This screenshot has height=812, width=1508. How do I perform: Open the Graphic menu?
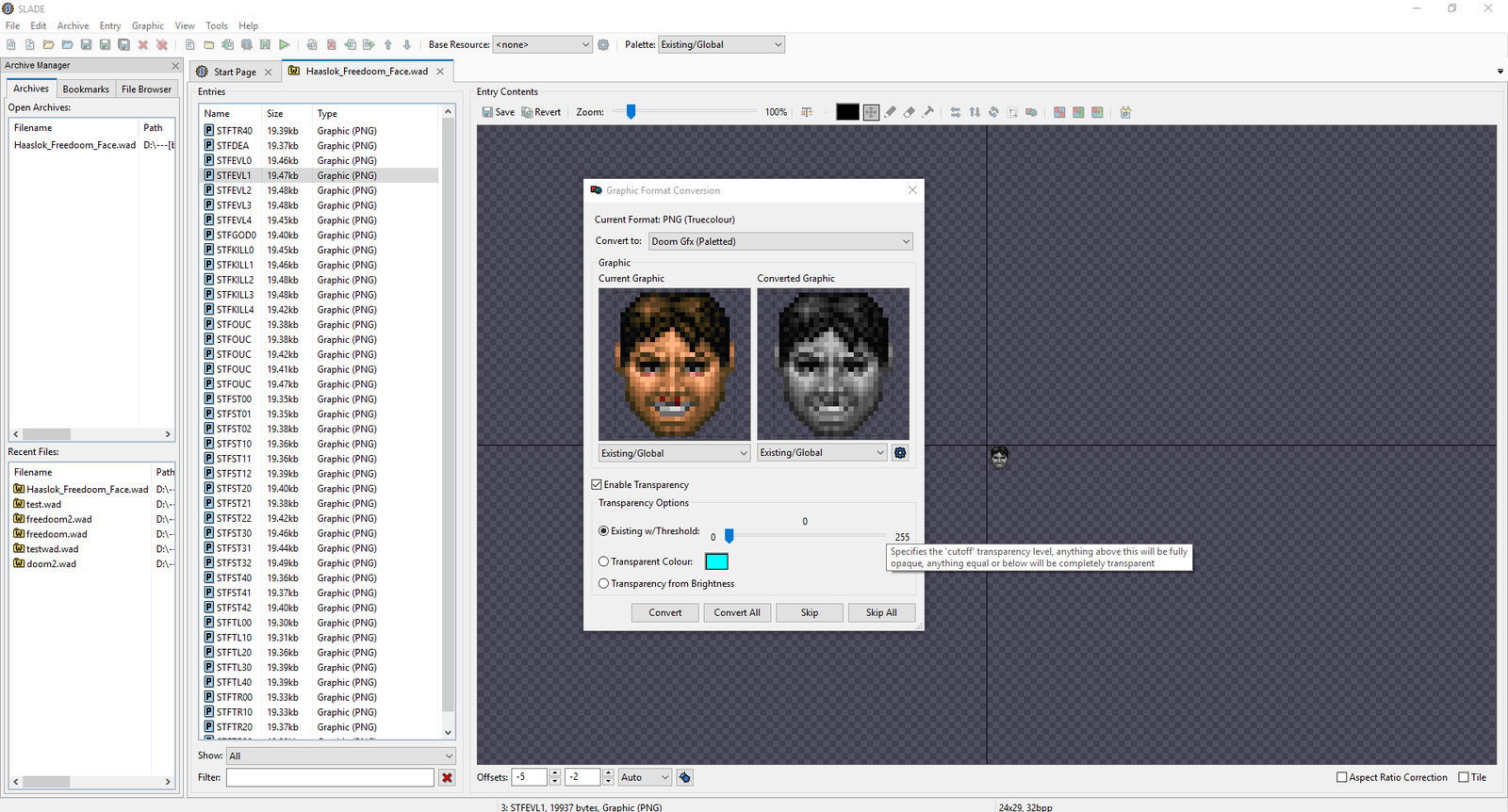148,25
